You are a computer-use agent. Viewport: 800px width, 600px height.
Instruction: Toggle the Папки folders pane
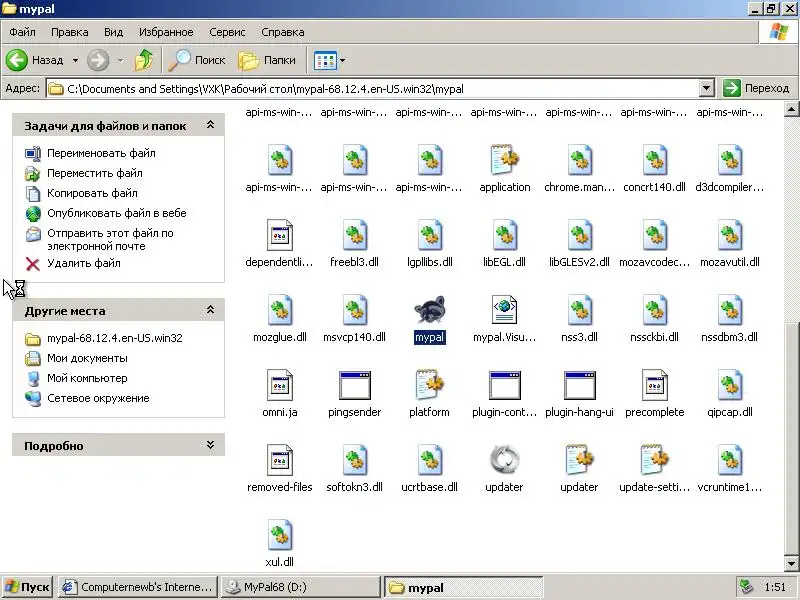tap(267, 60)
